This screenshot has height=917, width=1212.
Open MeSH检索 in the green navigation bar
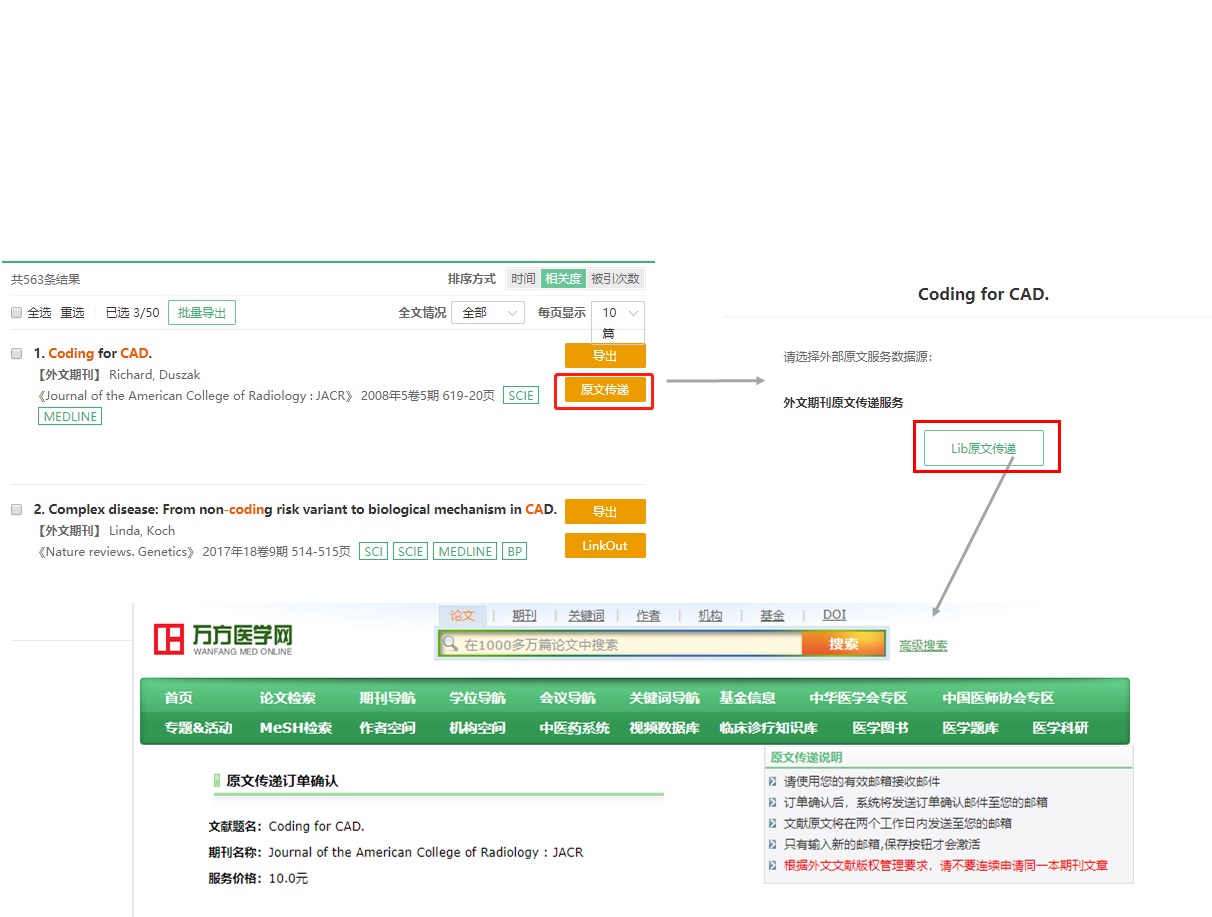point(295,728)
